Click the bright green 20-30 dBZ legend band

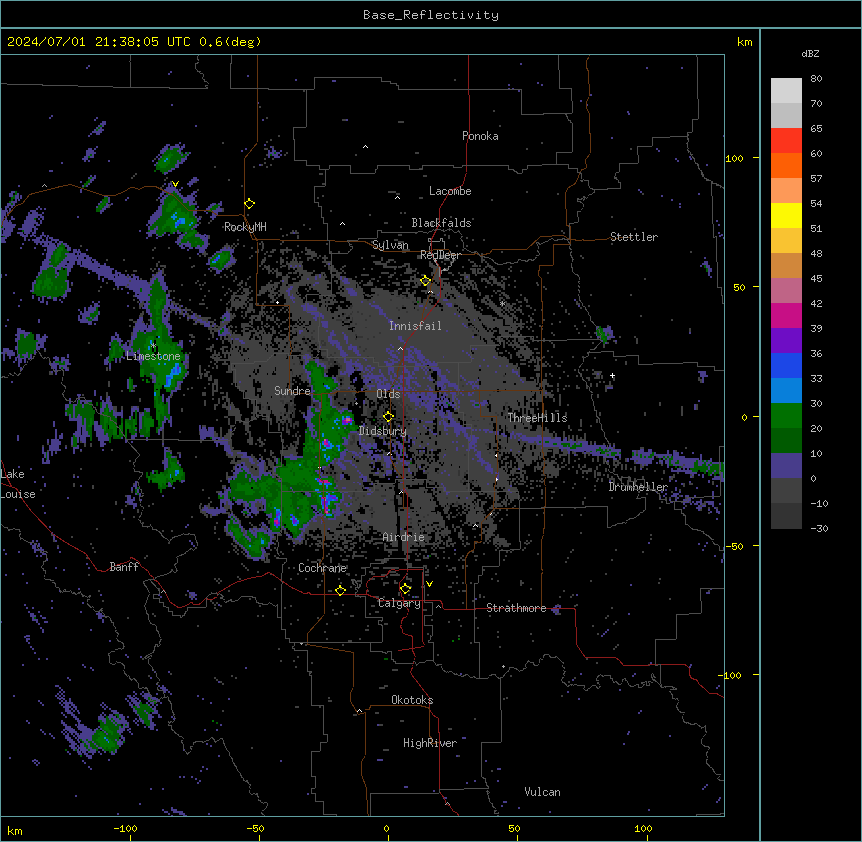786,416
